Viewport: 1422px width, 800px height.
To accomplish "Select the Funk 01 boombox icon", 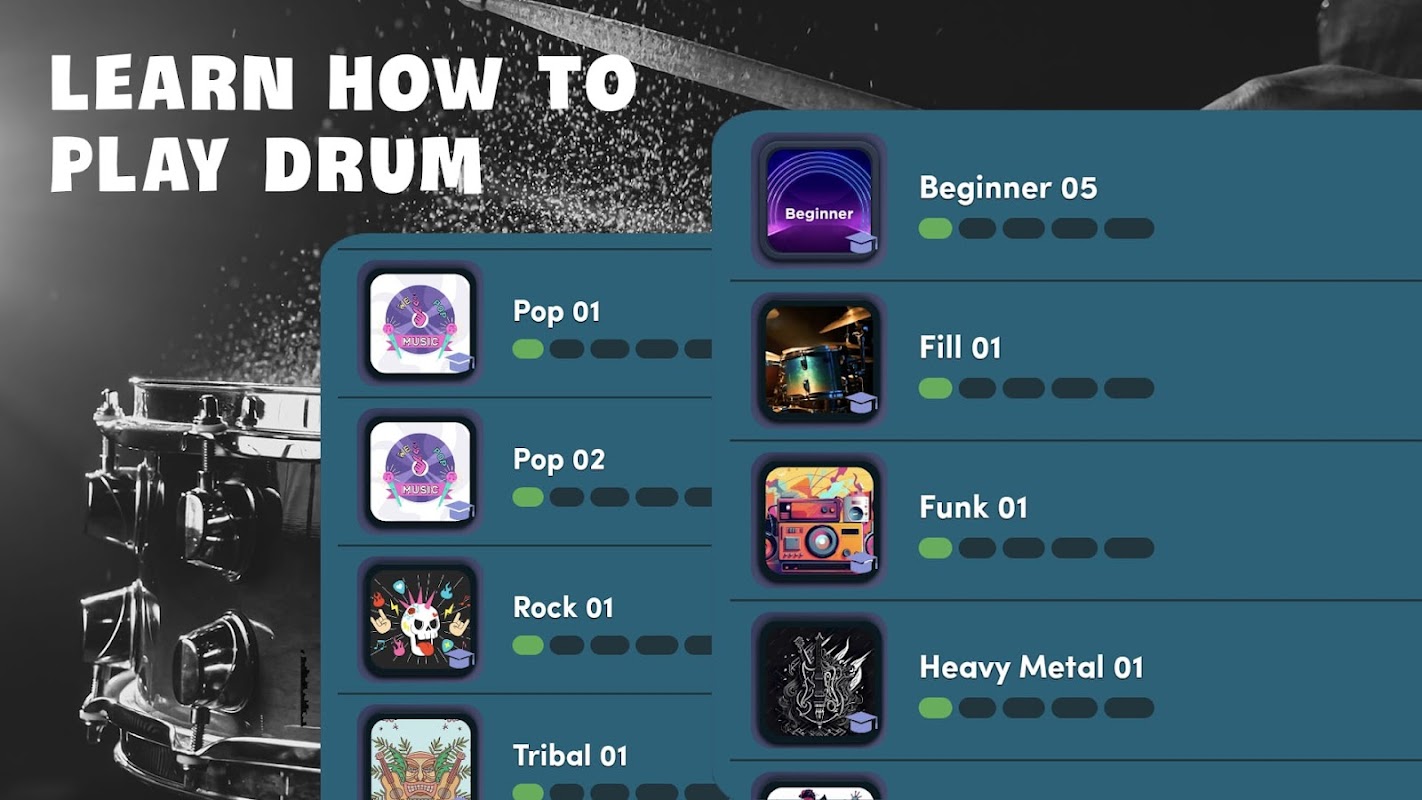I will coord(819,520).
